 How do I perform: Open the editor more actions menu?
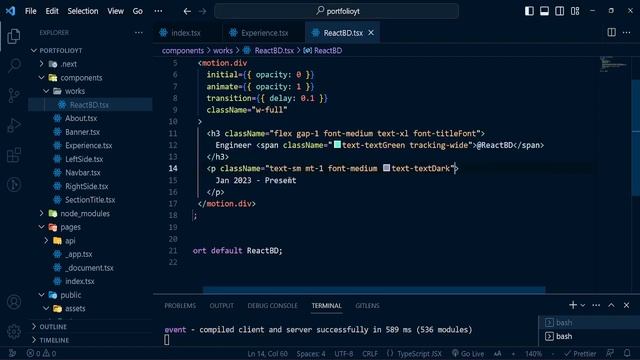point(627,32)
